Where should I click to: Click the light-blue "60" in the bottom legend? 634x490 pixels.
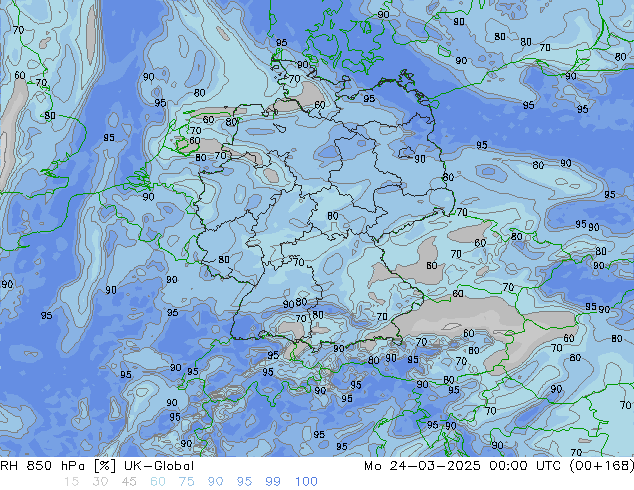pos(158,482)
